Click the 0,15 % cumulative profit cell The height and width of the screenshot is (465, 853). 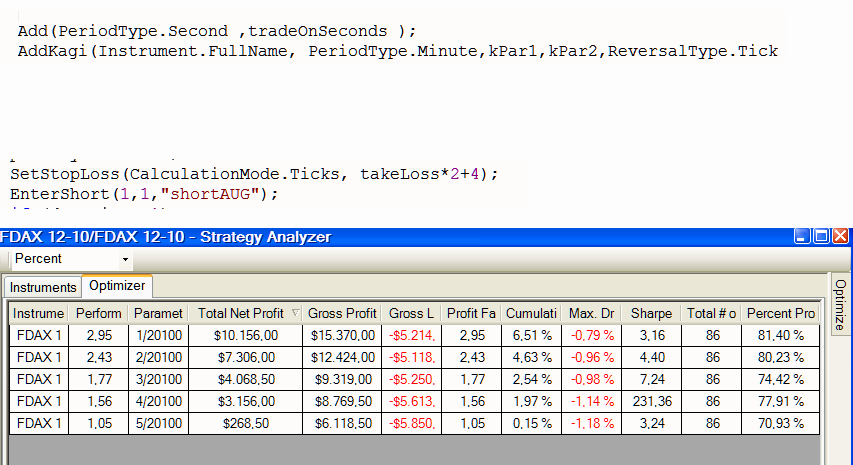pos(531,423)
